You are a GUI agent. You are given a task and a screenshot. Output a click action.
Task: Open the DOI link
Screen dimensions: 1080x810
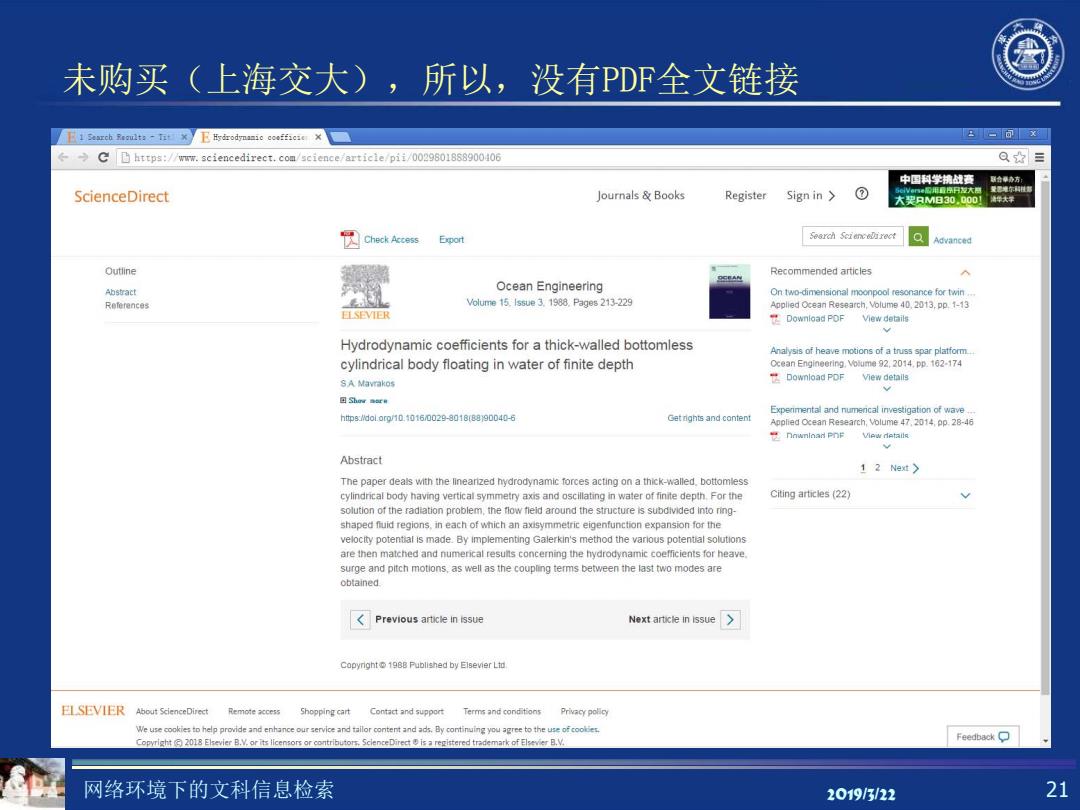[428, 418]
